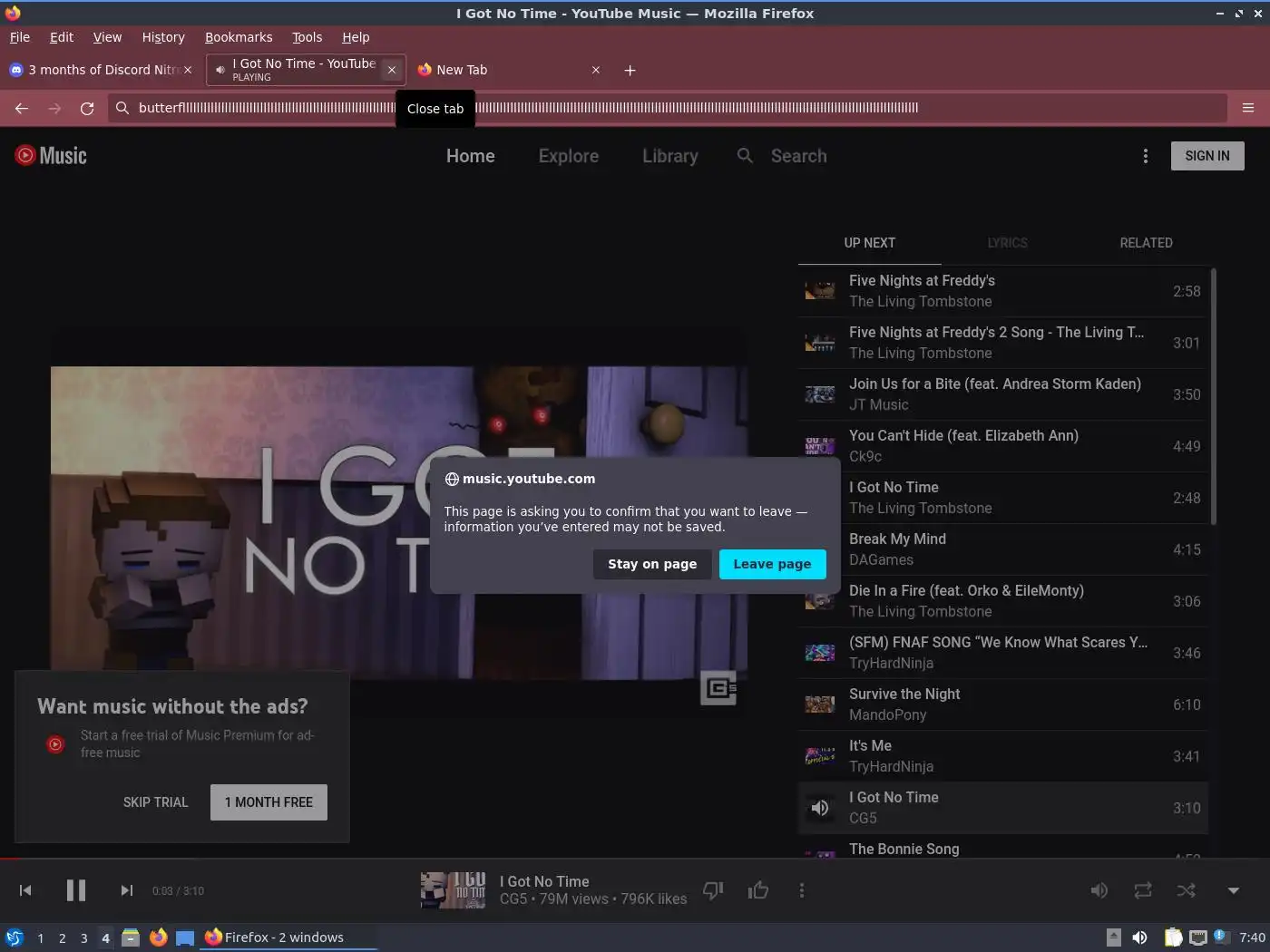This screenshot has height=952, width=1270.
Task: Click the SIGN IN button
Action: pos(1207,156)
